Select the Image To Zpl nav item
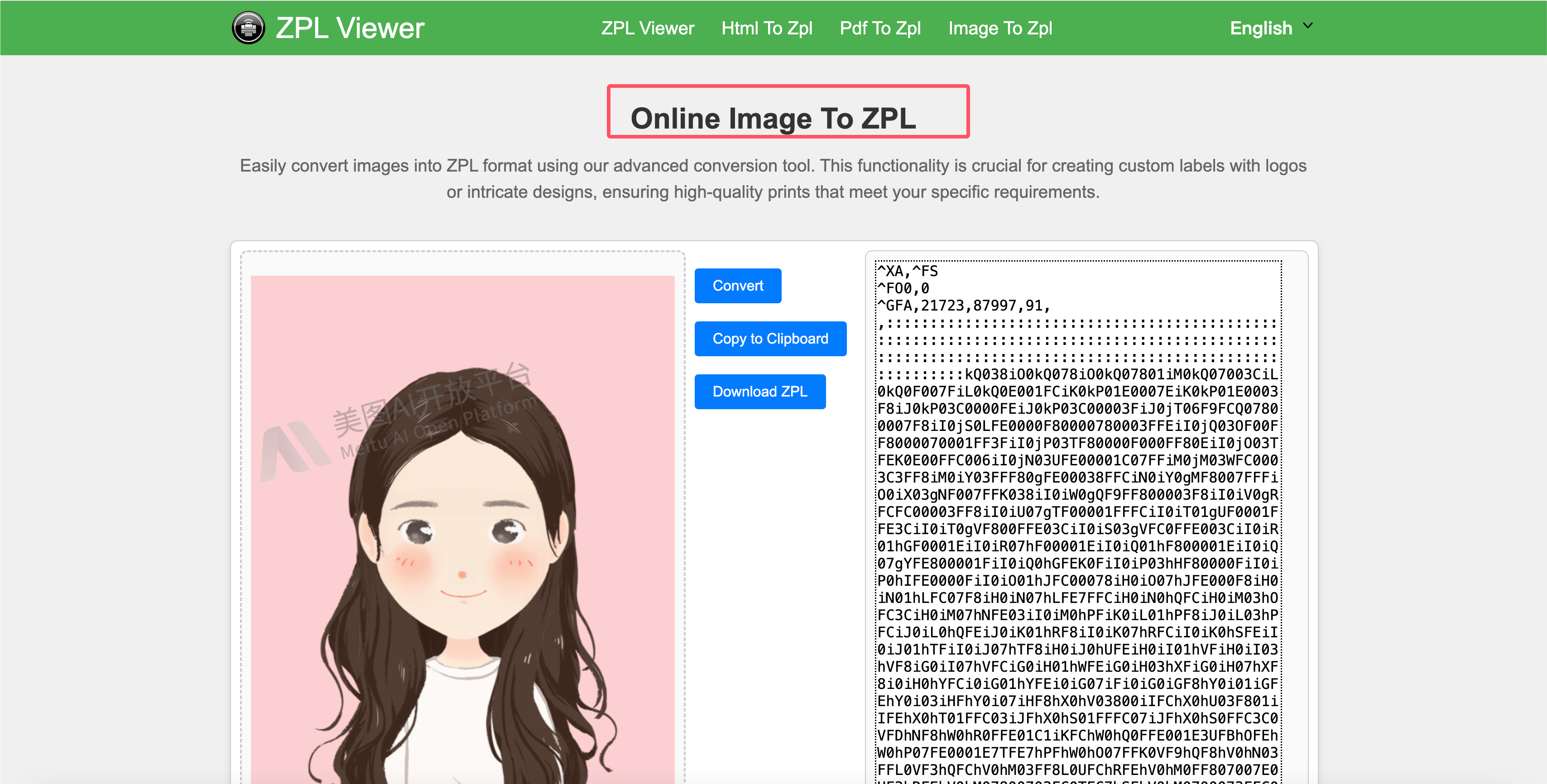The height and width of the screenshot is (784, 1547). pos(1000,28)
